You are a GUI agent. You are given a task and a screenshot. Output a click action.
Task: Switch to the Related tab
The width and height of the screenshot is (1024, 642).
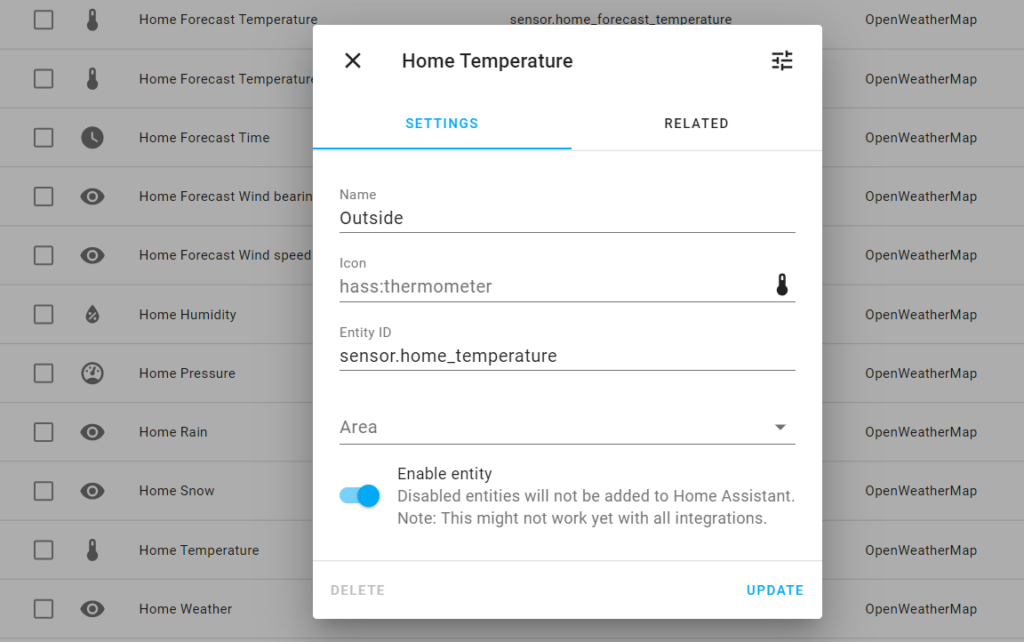tap(696, 124)
